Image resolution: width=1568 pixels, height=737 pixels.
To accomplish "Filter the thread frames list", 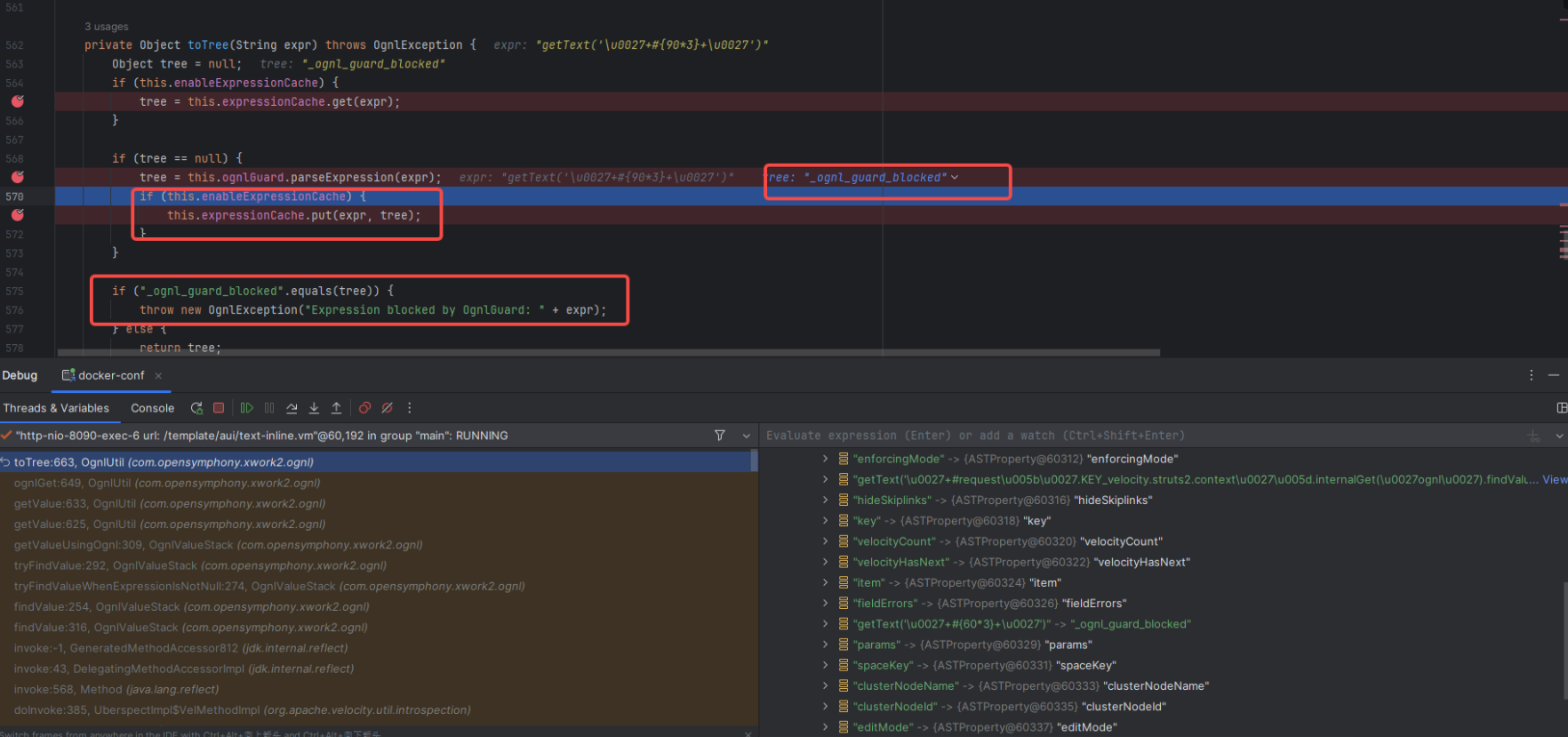I will pos(720,436).
